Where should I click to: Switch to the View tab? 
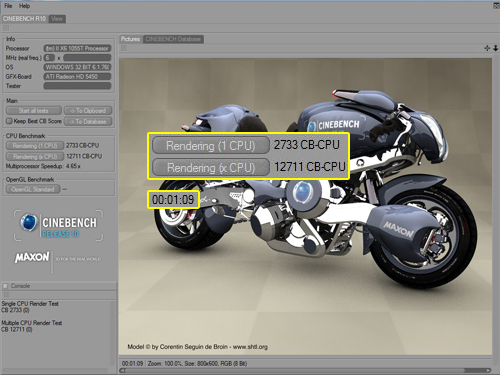pos(57,19)
